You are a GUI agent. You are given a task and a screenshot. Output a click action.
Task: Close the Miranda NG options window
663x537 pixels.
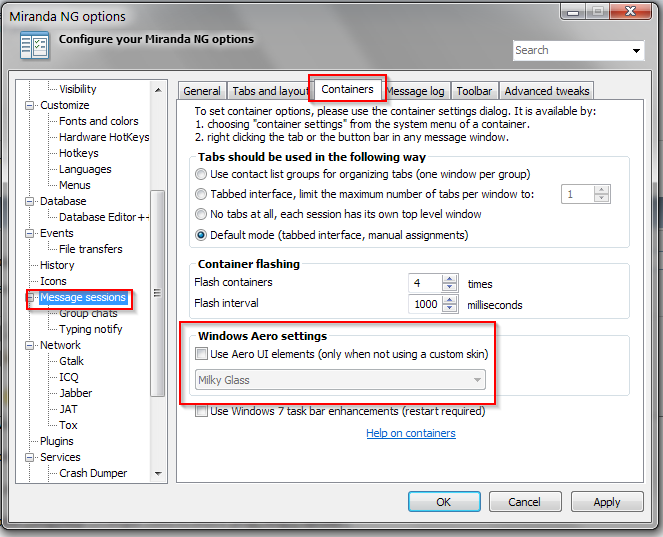pyautogui.click(x=630, y=11)
